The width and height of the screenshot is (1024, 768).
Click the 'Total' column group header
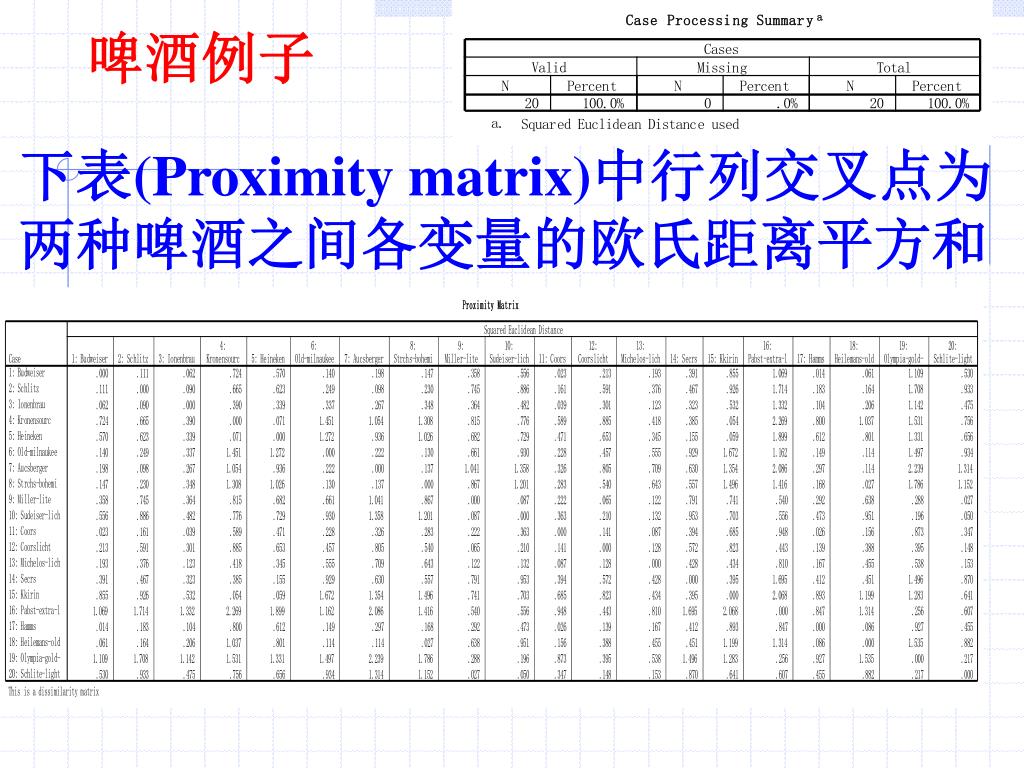(x=893, y=67)
